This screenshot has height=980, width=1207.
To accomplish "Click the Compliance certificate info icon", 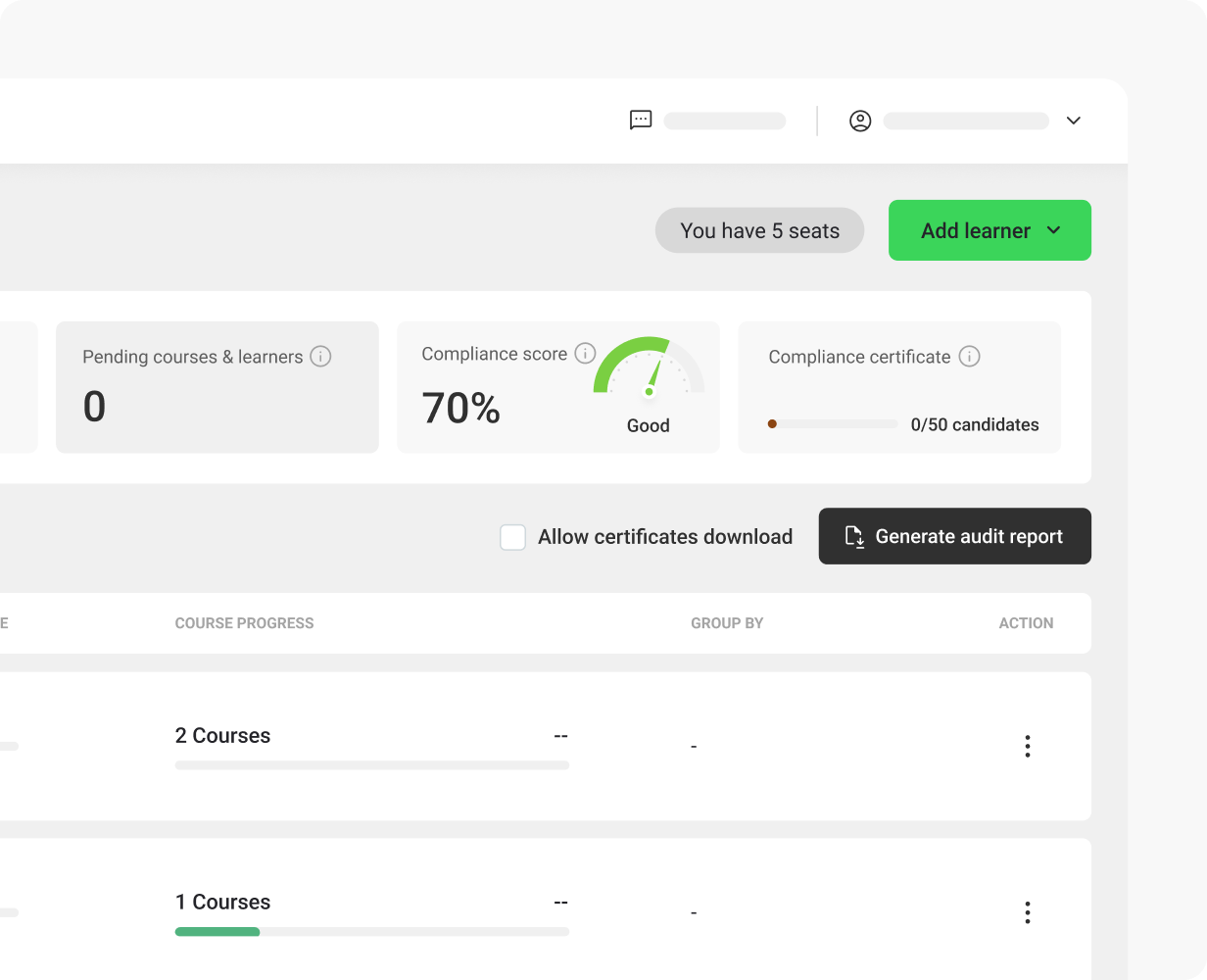I will coord(969,357).
